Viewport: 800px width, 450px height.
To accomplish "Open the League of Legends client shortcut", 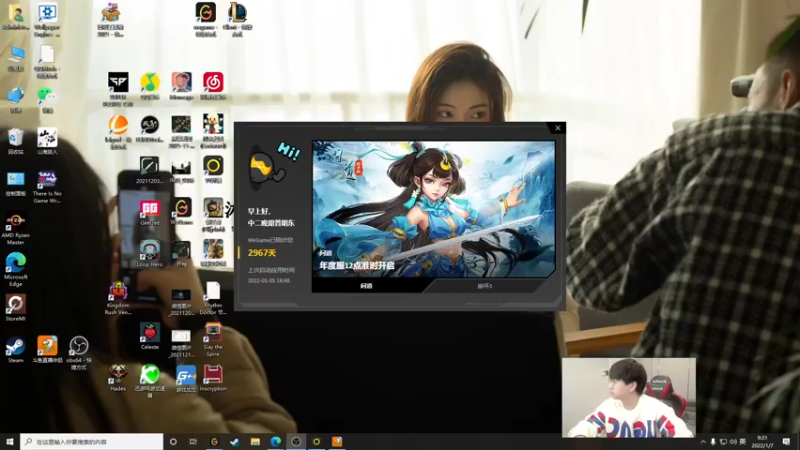I will click(237, 19).
